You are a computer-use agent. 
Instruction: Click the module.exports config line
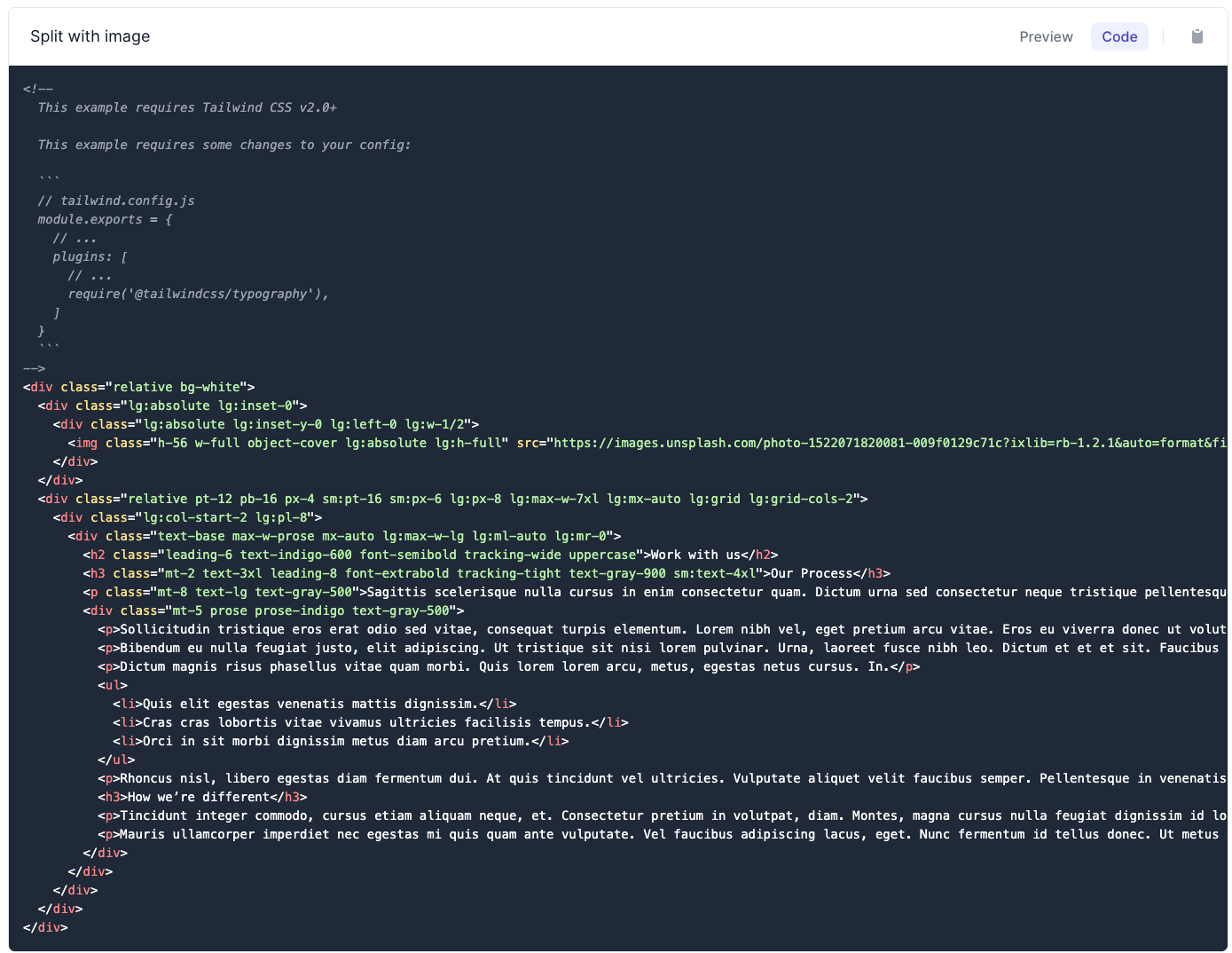click(104, 218)
